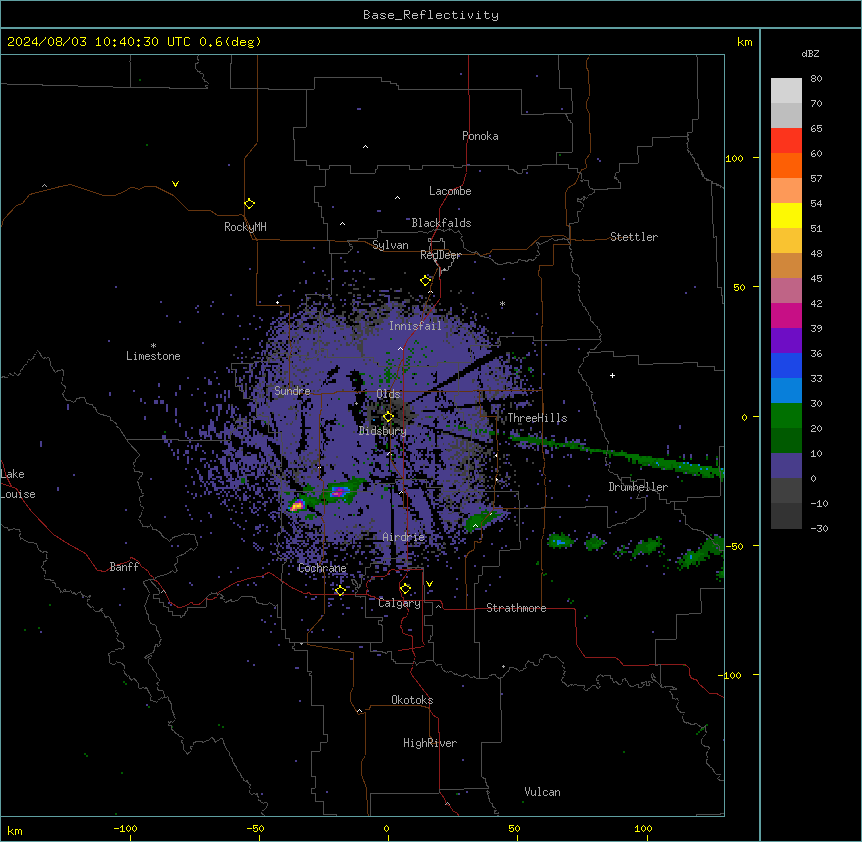
Task: Click the intense yellow-pink storm core southwest of Sundre
Action: (x=297, y=505)
